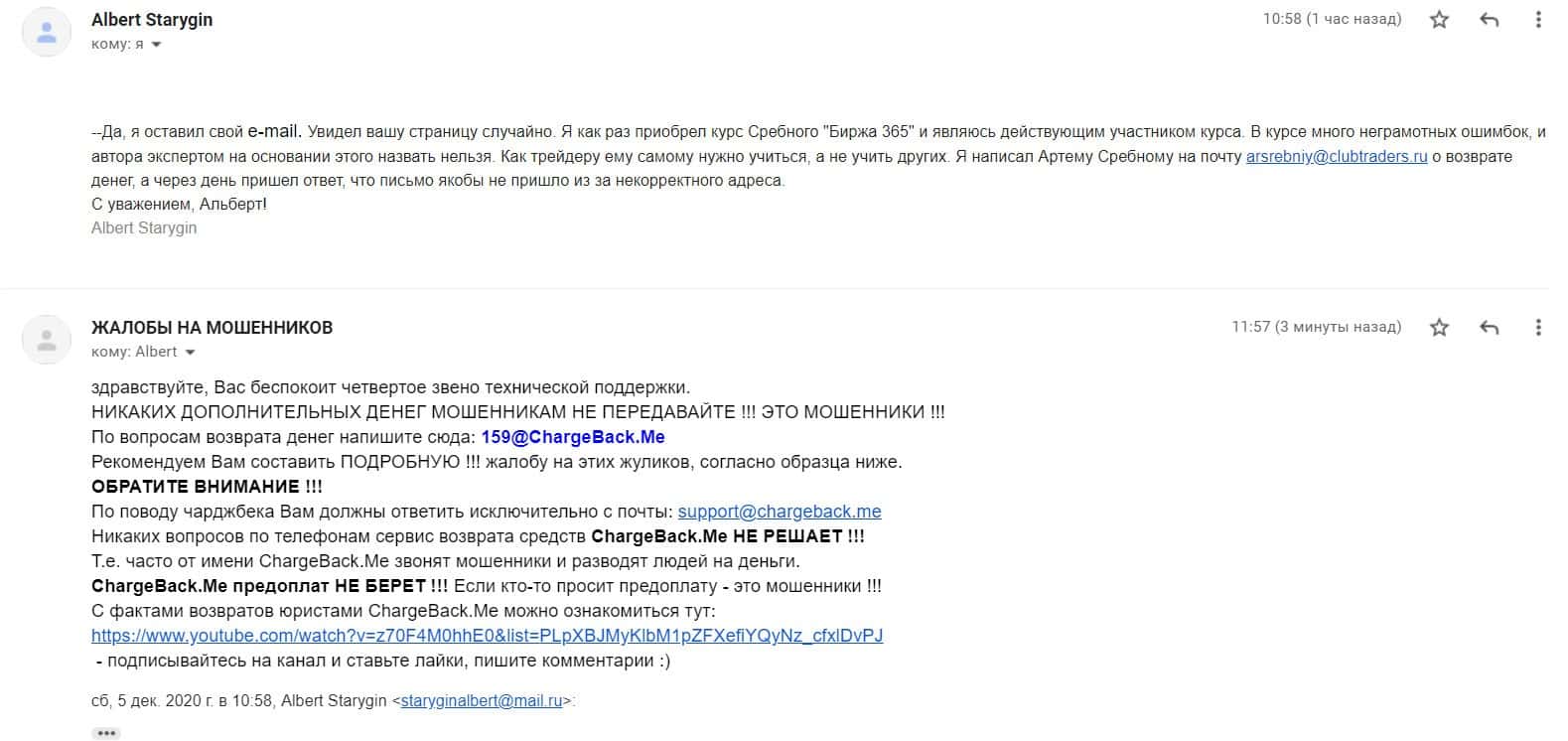Reply to Albert Starygin's message
Screen dimensions: 1568x741
[1489, 19]
